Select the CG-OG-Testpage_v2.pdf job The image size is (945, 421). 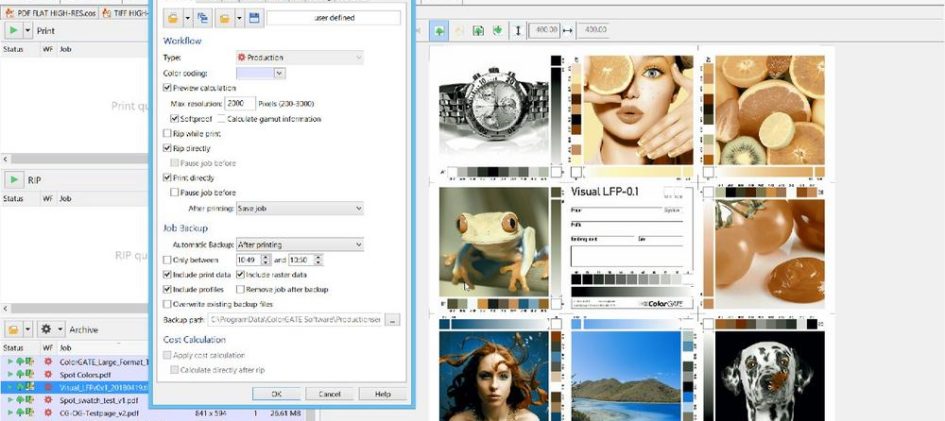pos(157,413)
